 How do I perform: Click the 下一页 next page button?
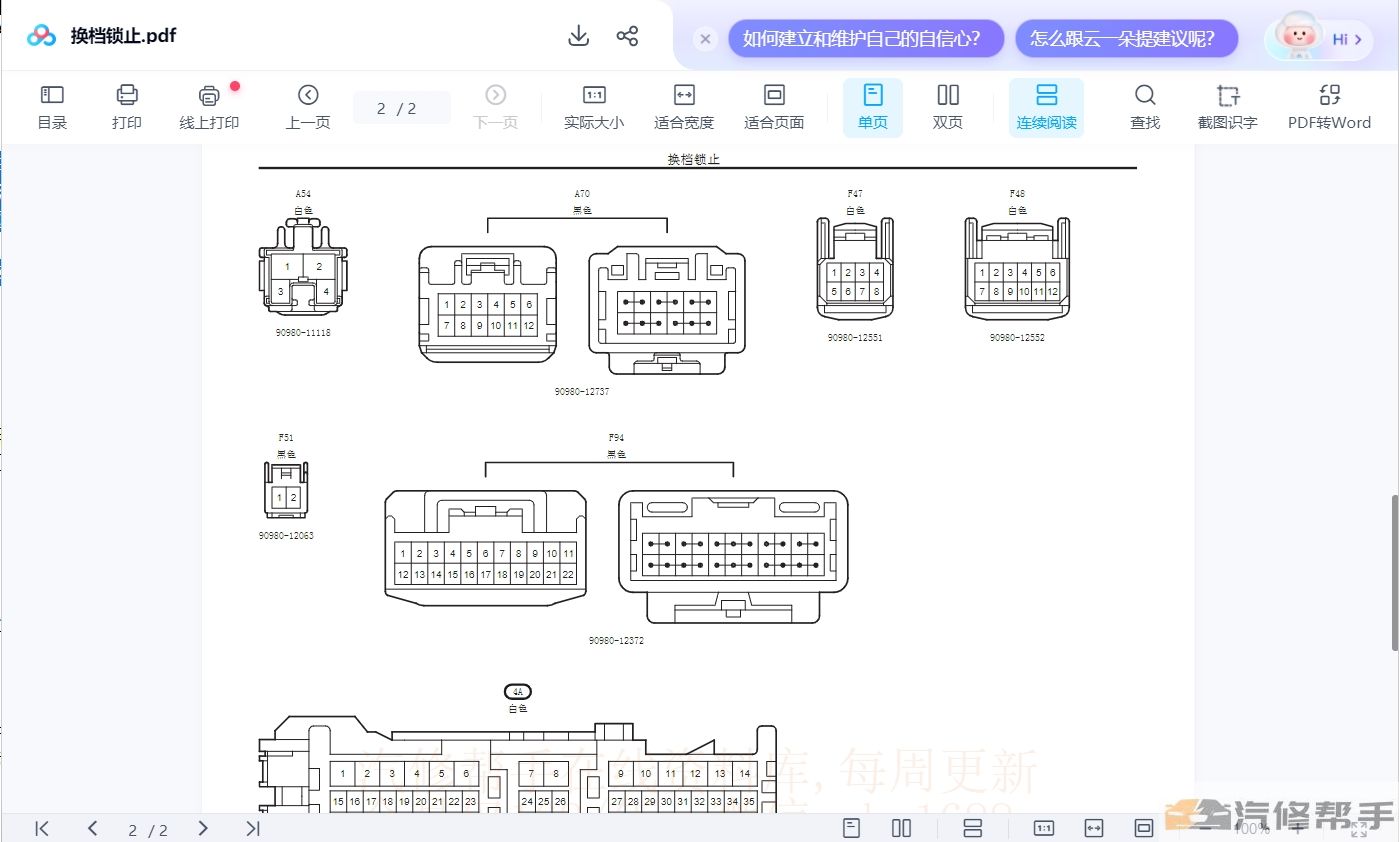pyautogui.click(x=495, y=107)
